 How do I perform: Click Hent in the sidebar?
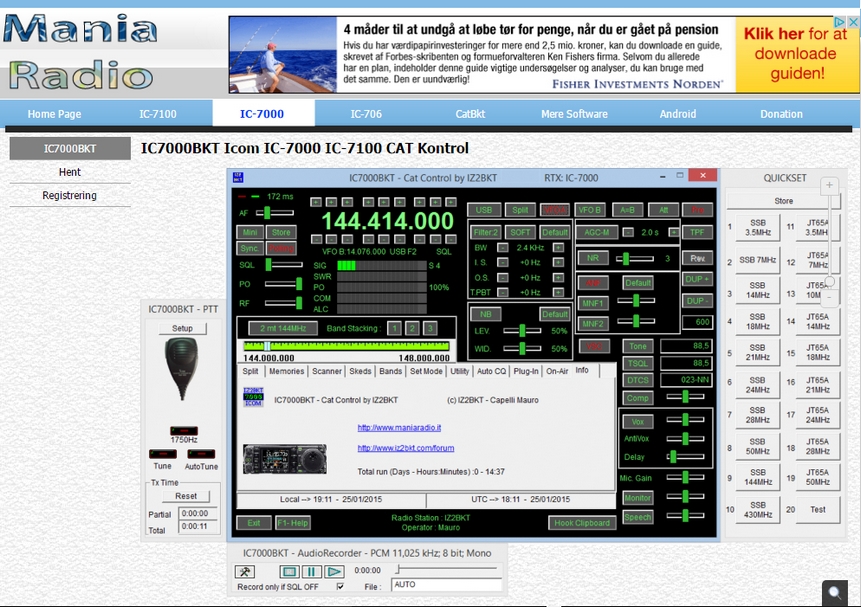click(x=70, y=172)
